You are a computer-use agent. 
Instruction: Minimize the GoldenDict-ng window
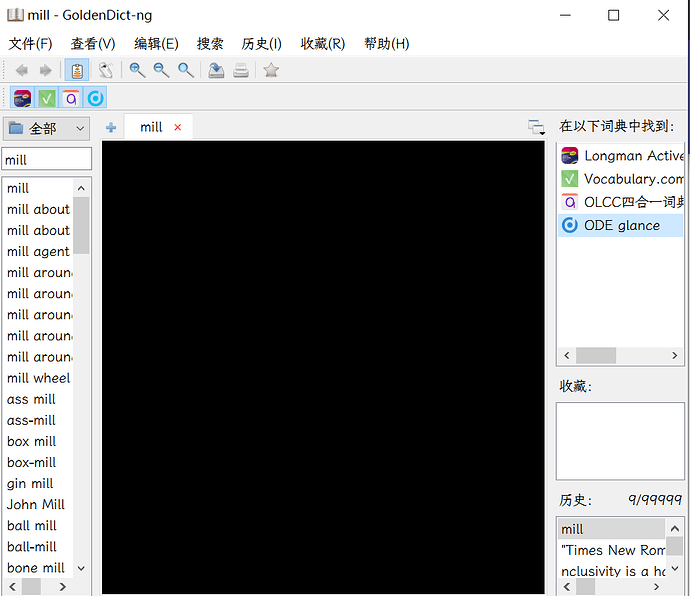(565, 15)
